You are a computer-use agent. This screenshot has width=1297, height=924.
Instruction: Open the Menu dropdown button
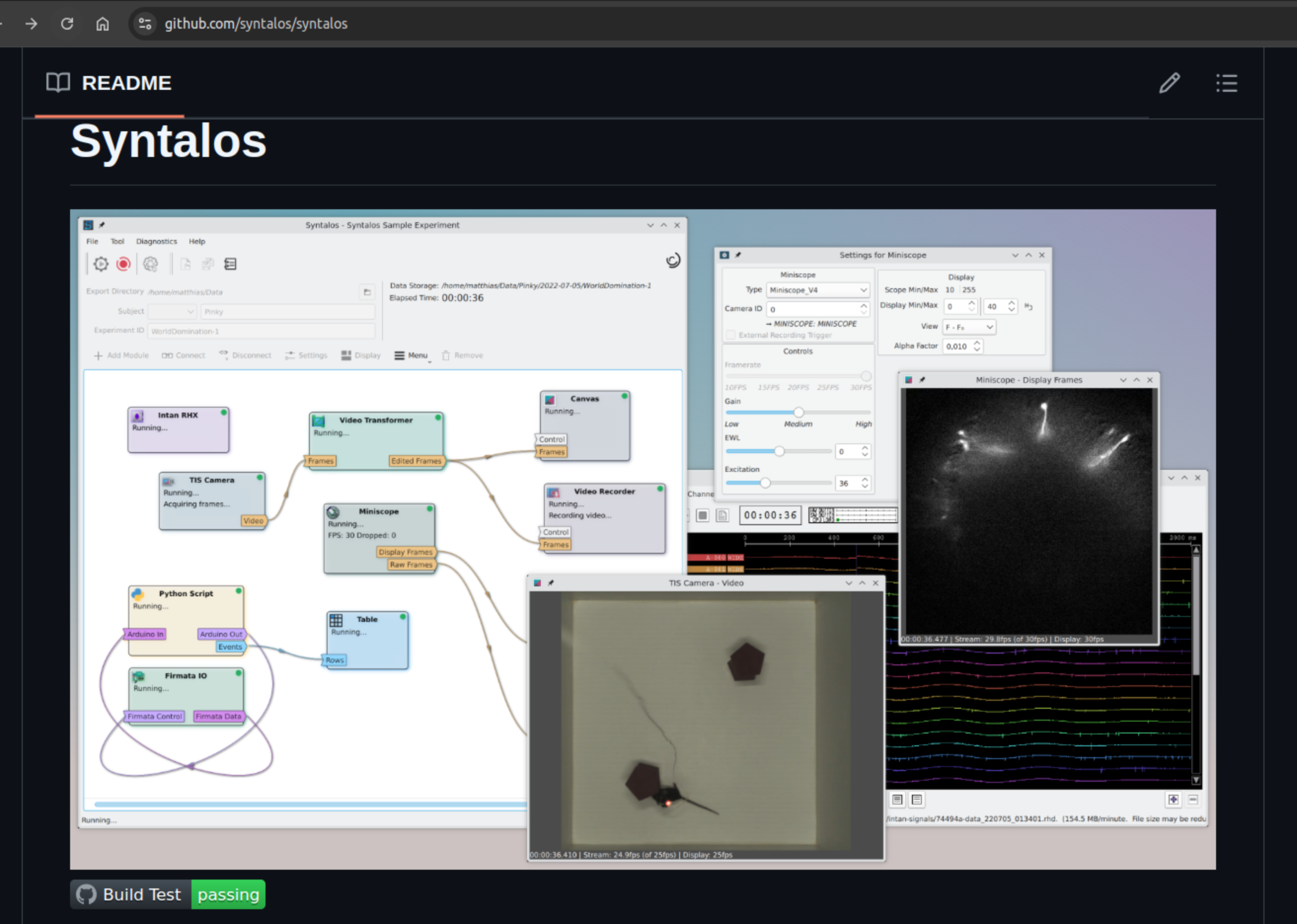(x=413, y=355)
